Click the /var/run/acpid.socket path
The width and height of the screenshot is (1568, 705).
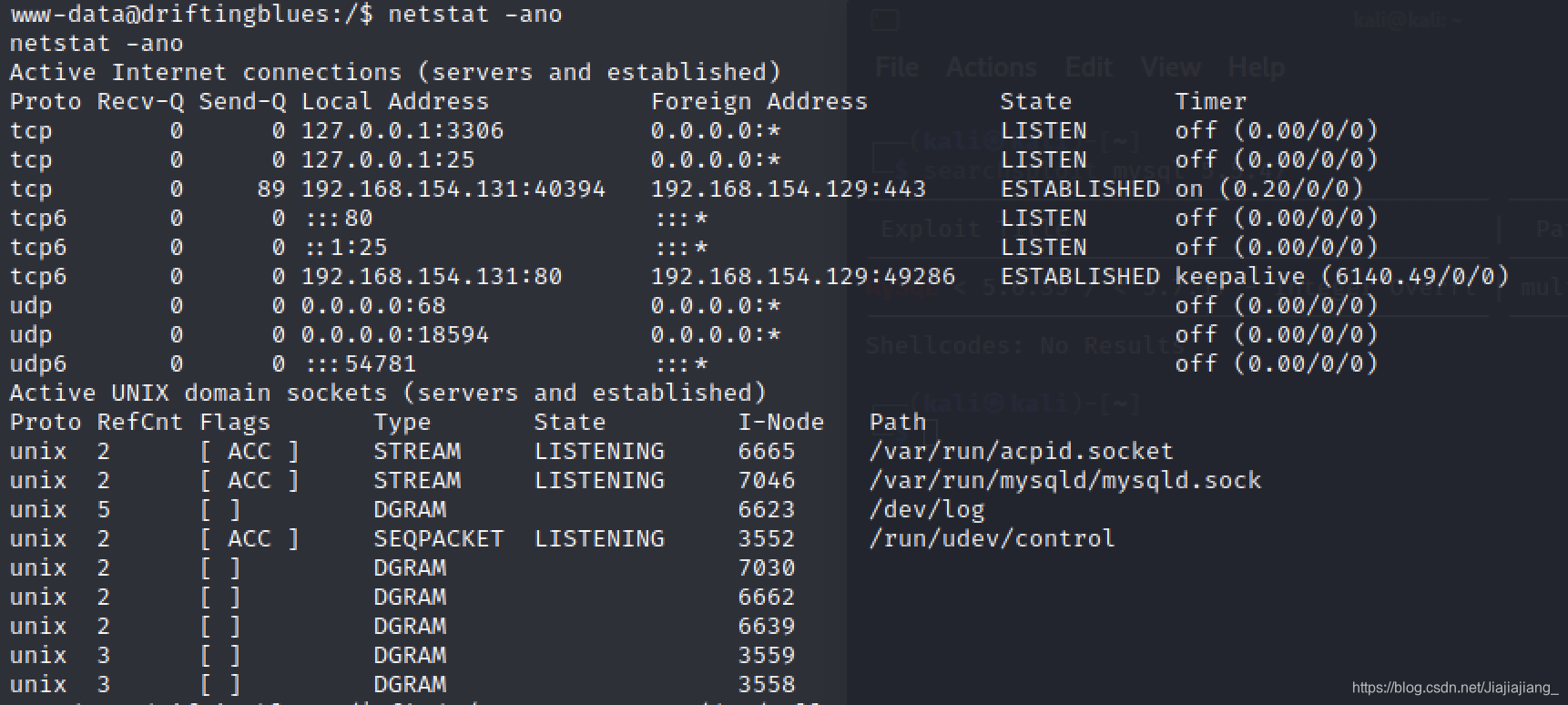click(x=1021, y=452)
